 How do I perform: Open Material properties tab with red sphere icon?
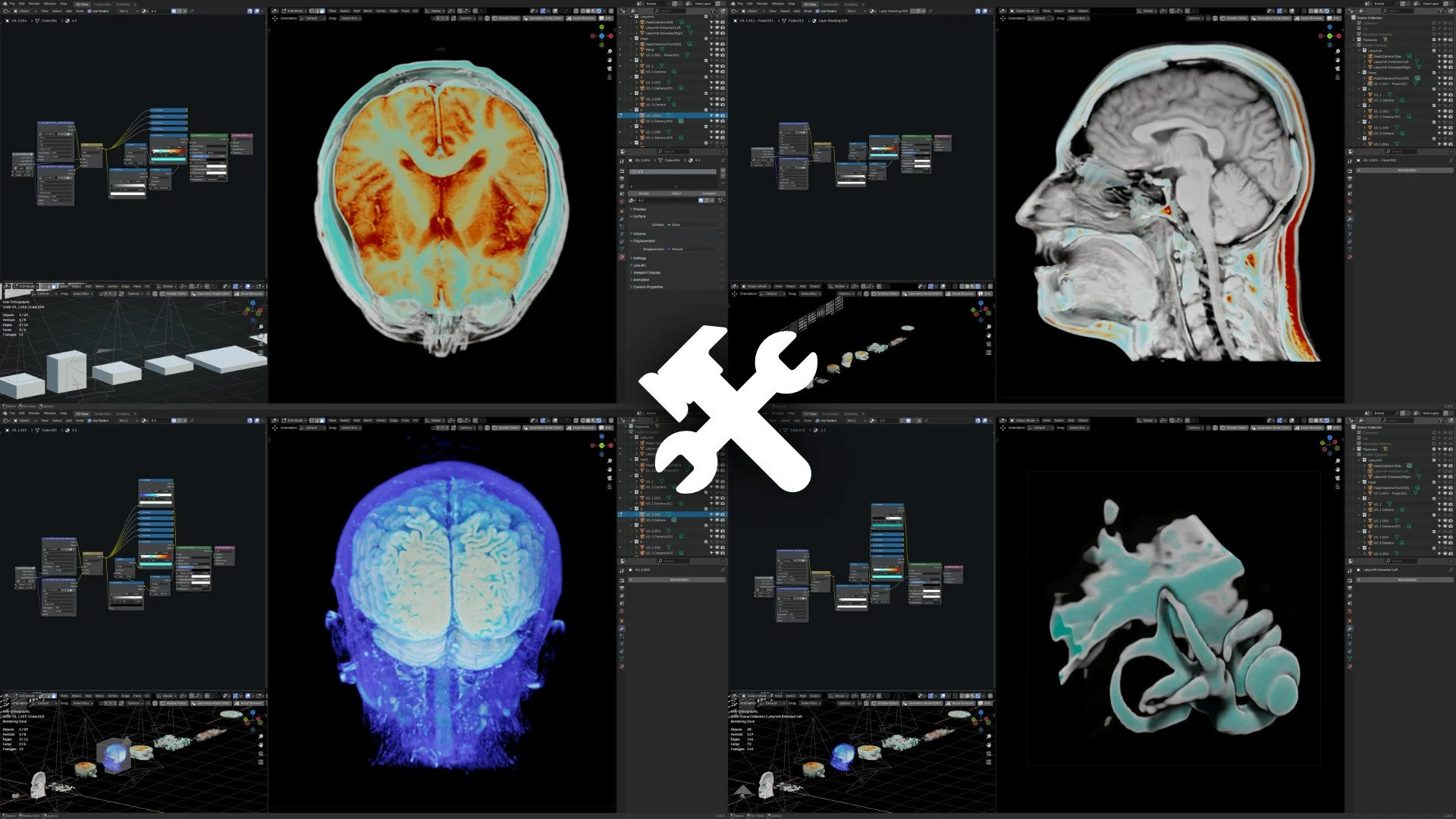[622, 257]
